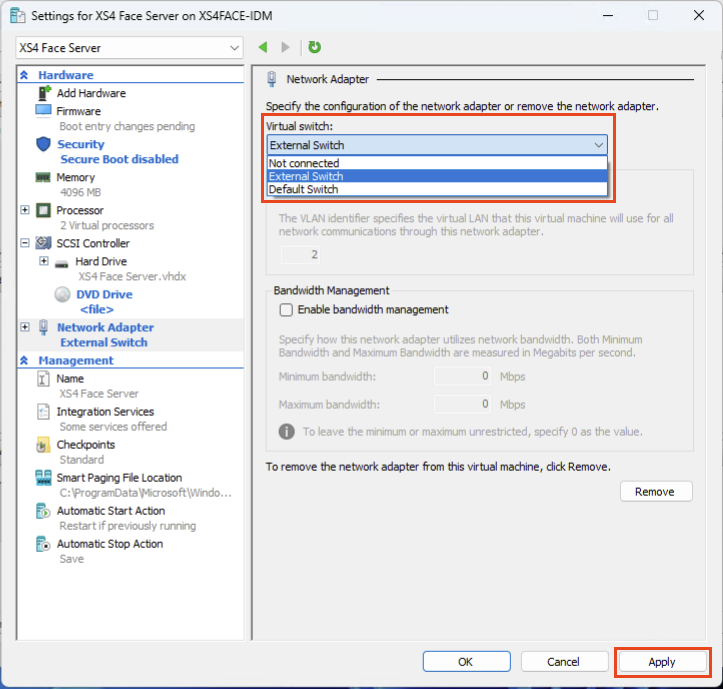Click the VLAN identifier field showing 2
The width and height of the screenshot is (723, 689).
click(300, 255)
